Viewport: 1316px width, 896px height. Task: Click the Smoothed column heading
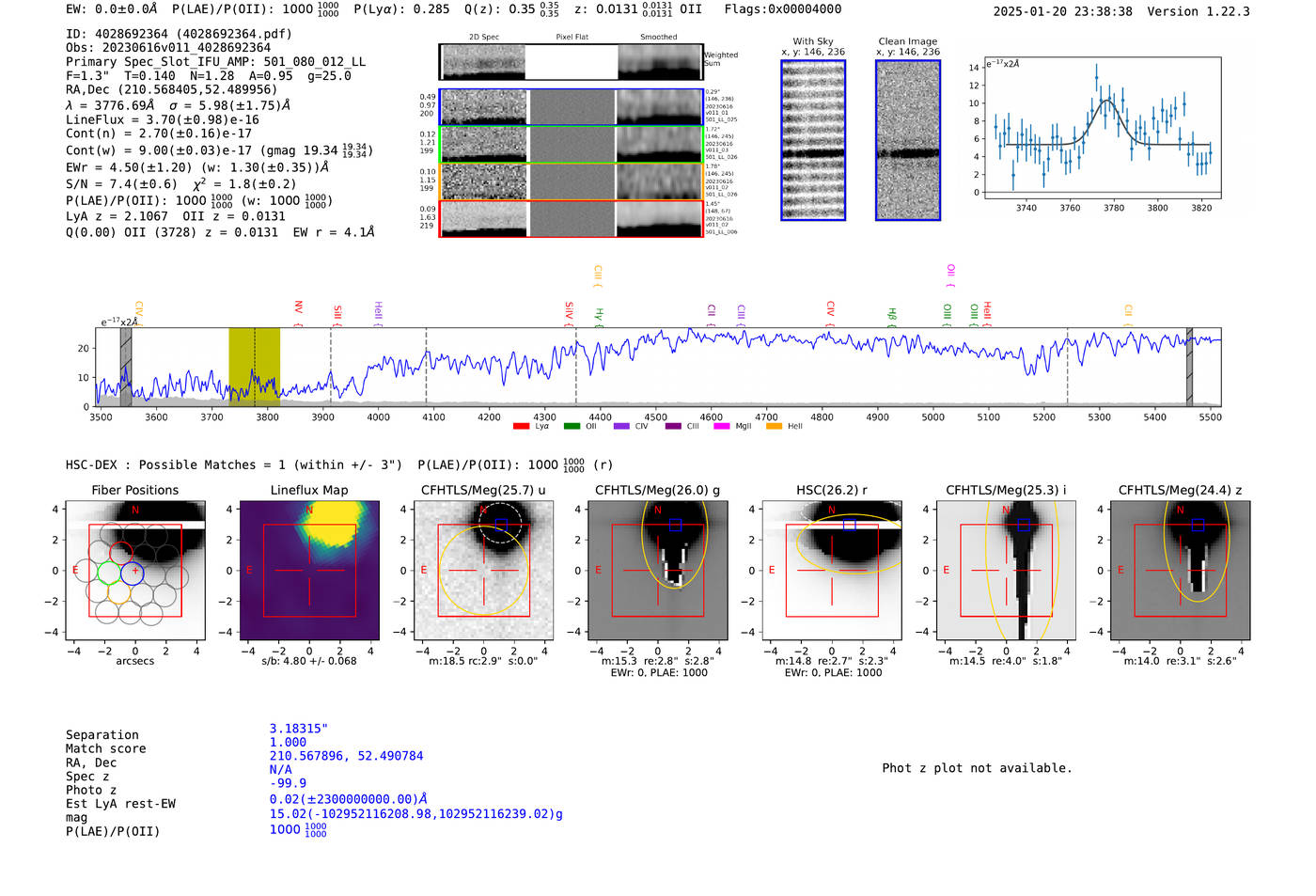click(x=659, y=38)
